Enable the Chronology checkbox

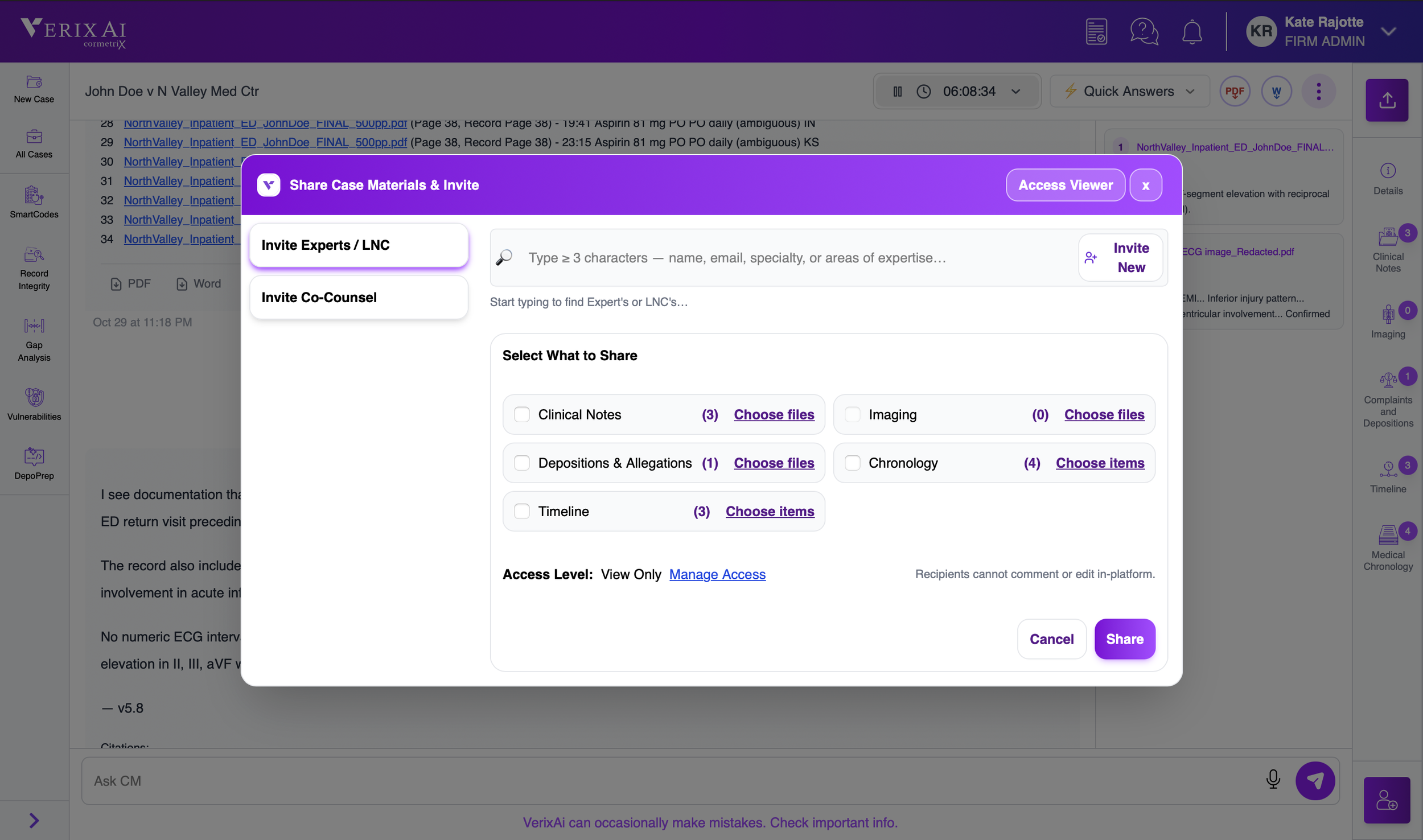(852, 463)
